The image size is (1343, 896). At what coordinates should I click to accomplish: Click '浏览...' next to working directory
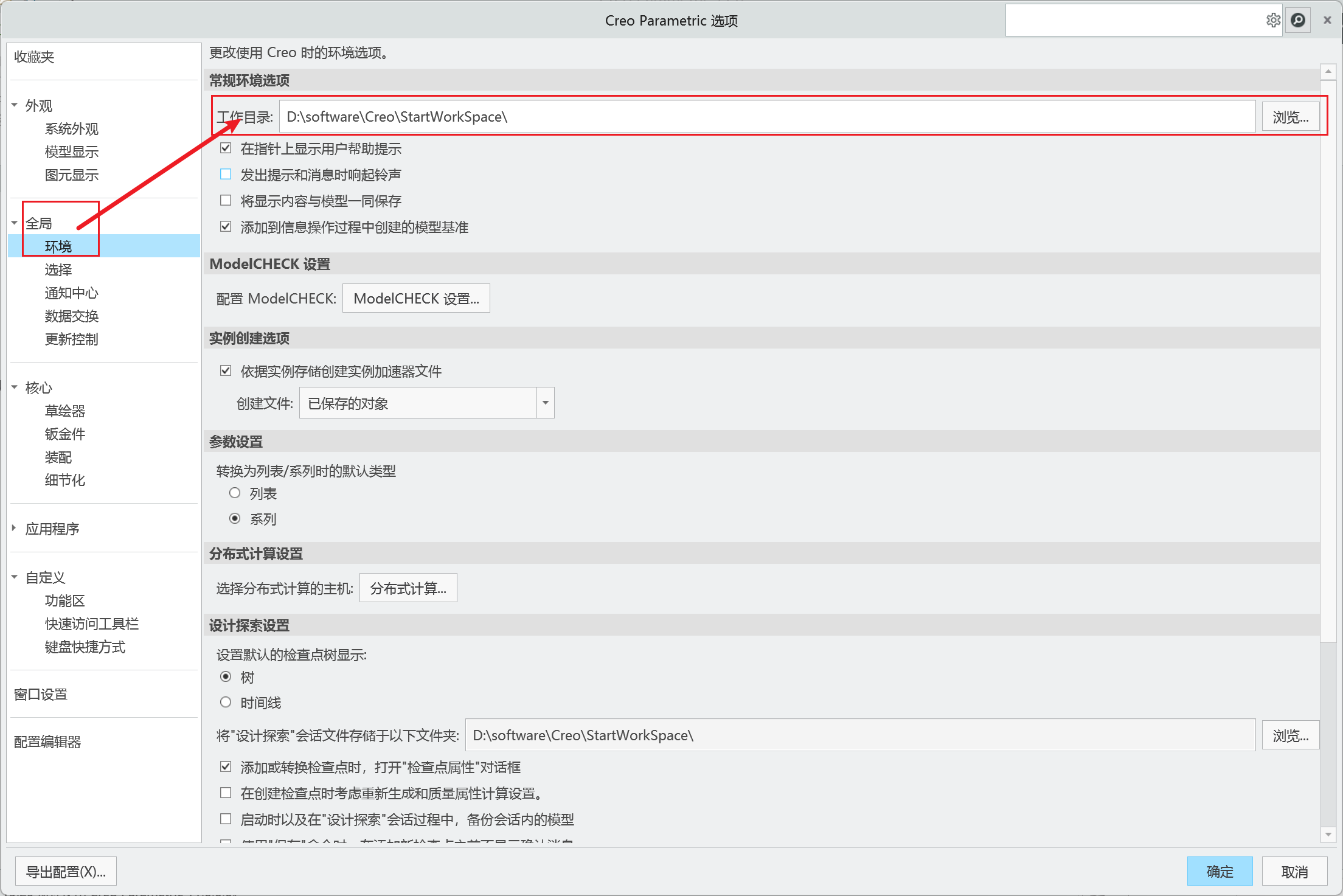click(1290, 117)
